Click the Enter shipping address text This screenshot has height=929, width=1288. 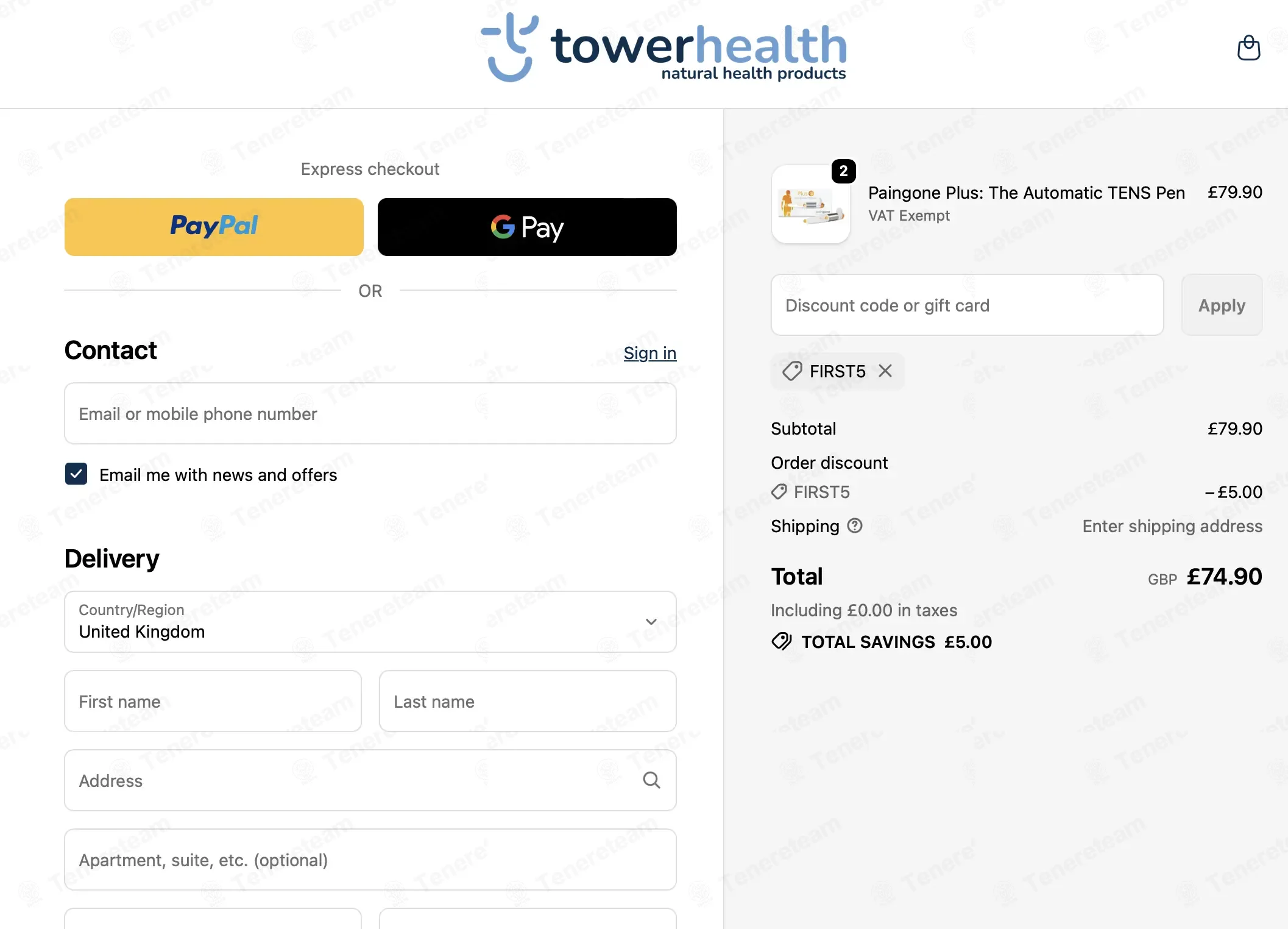pyautogui.click(x=1172, y=526)
